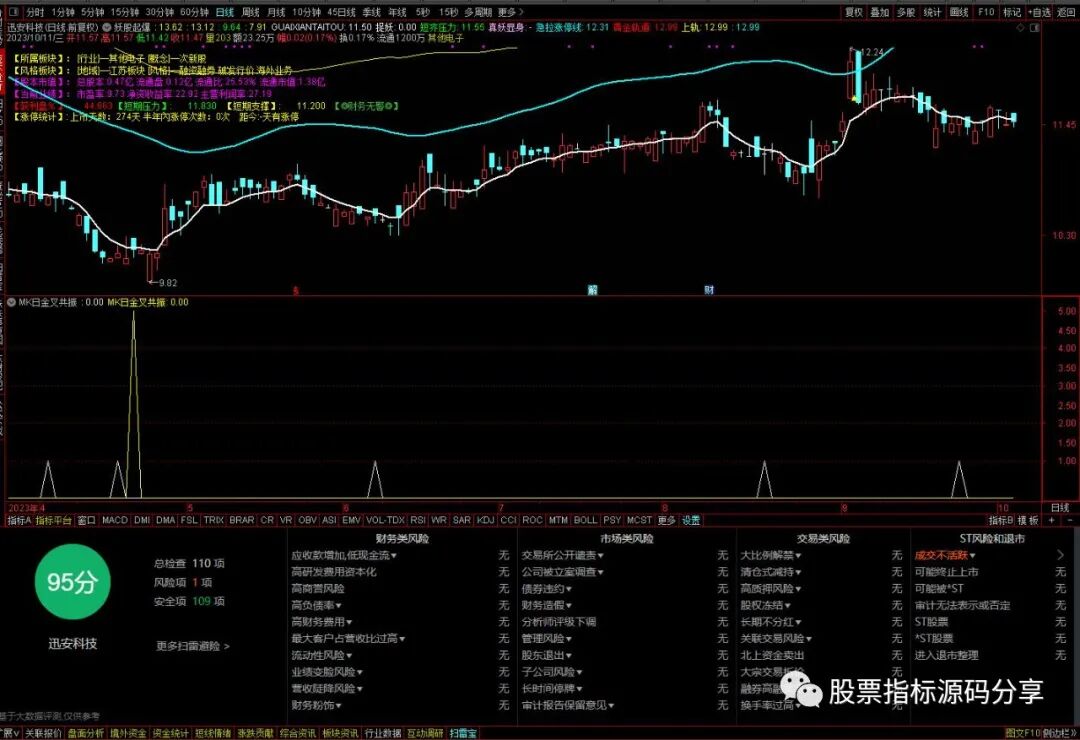This screenshot has width=1080, height=740.
Task: Open the 行业数据 bottom tab
Action: pos(383,734)
